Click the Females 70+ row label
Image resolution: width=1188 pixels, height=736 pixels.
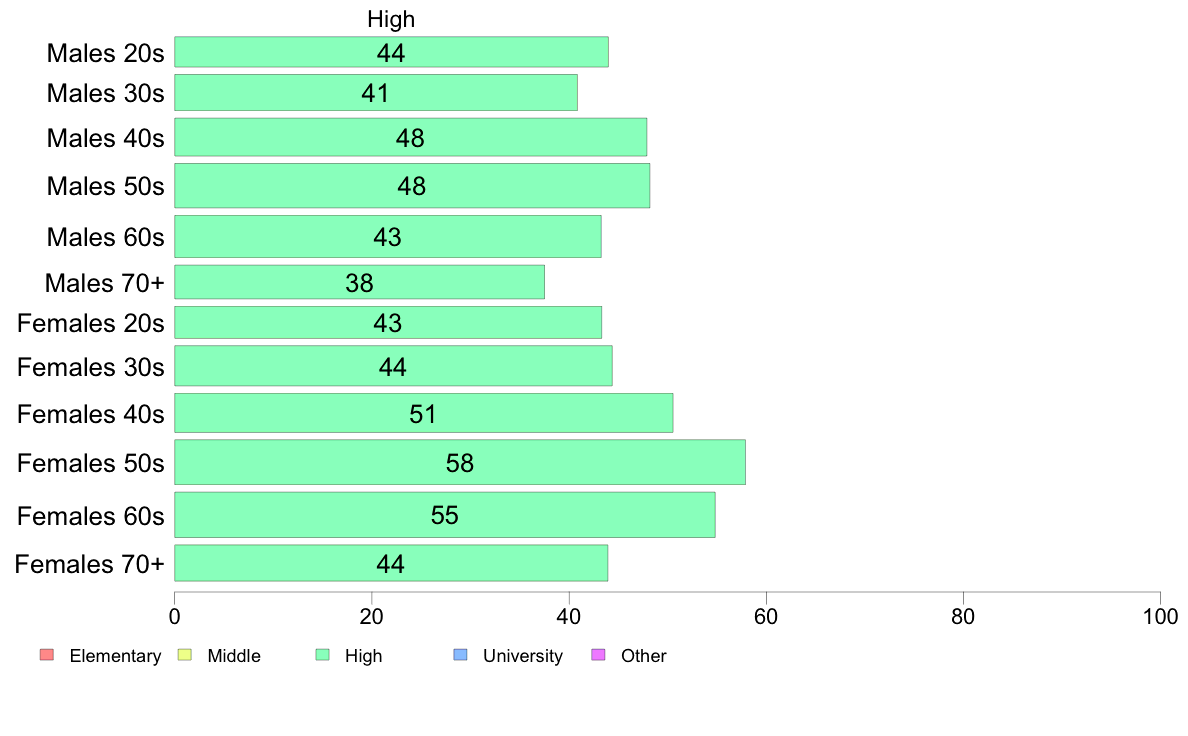[x=89, y=564]
